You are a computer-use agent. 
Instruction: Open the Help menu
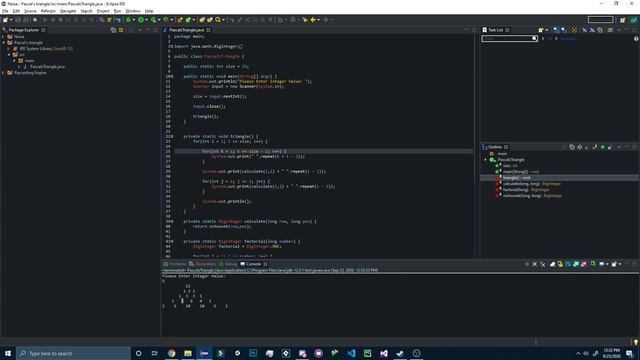click(149, 11)
